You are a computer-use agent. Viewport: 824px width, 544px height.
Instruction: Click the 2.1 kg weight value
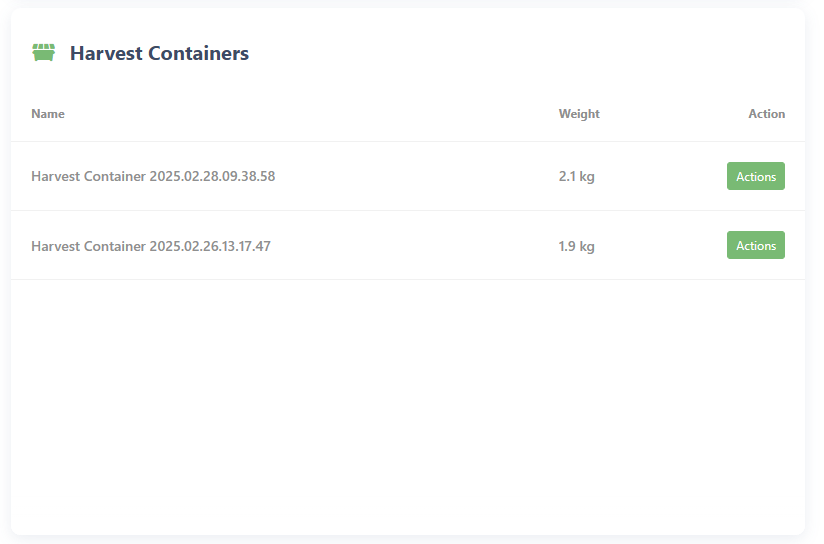(576, 177)
